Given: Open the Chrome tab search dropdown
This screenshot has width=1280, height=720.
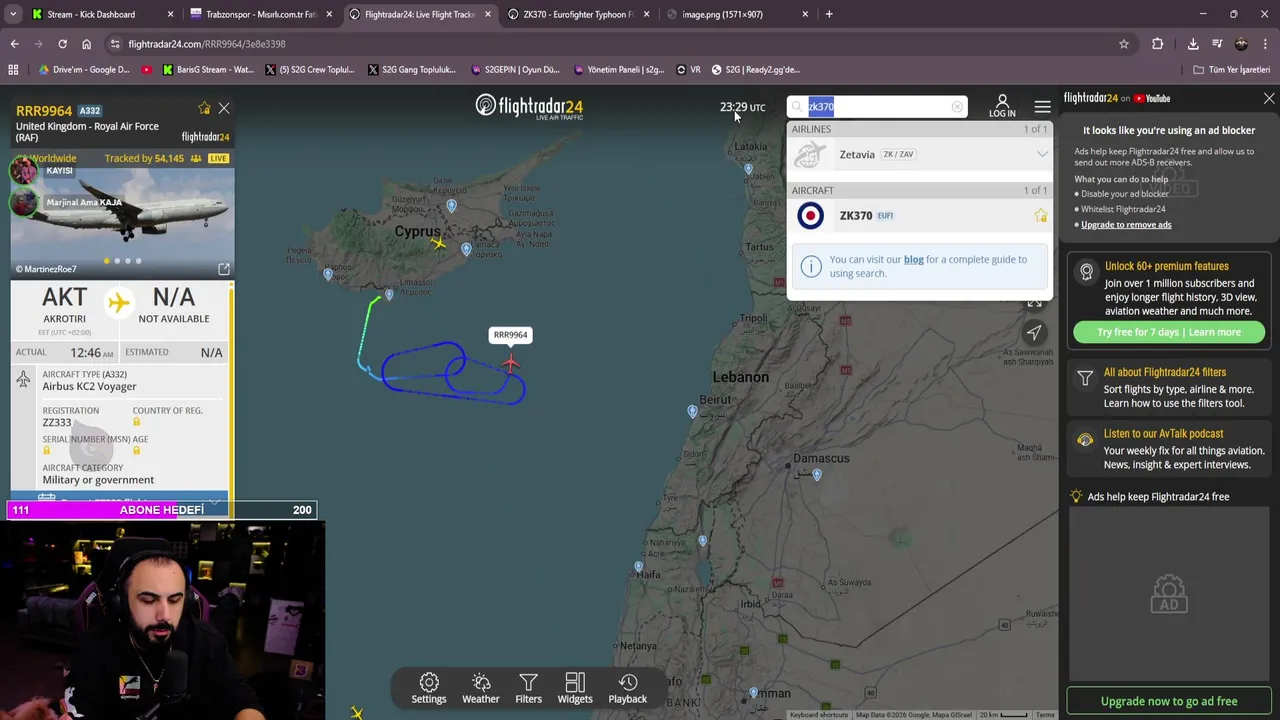Looking at the screenshot, I should [13, 14].
